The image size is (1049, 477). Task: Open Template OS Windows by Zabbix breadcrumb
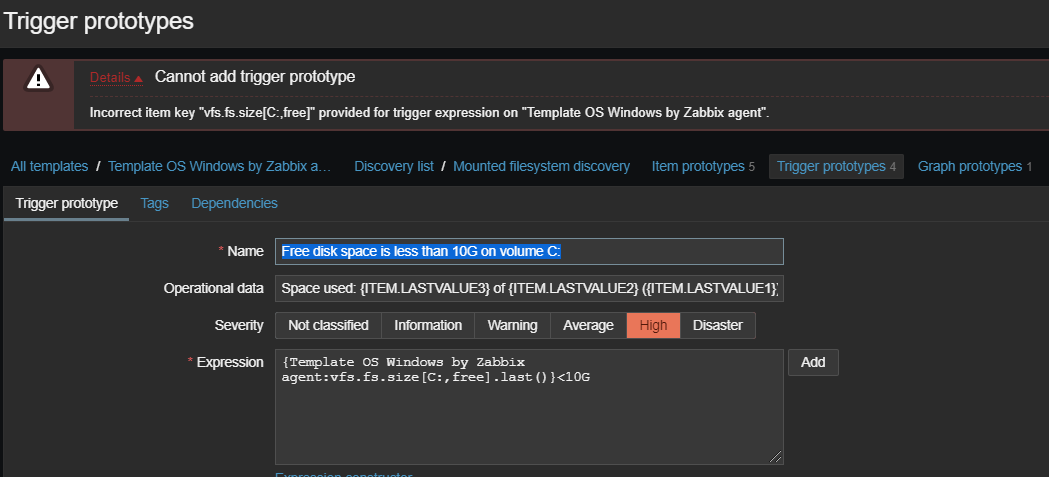219,166
